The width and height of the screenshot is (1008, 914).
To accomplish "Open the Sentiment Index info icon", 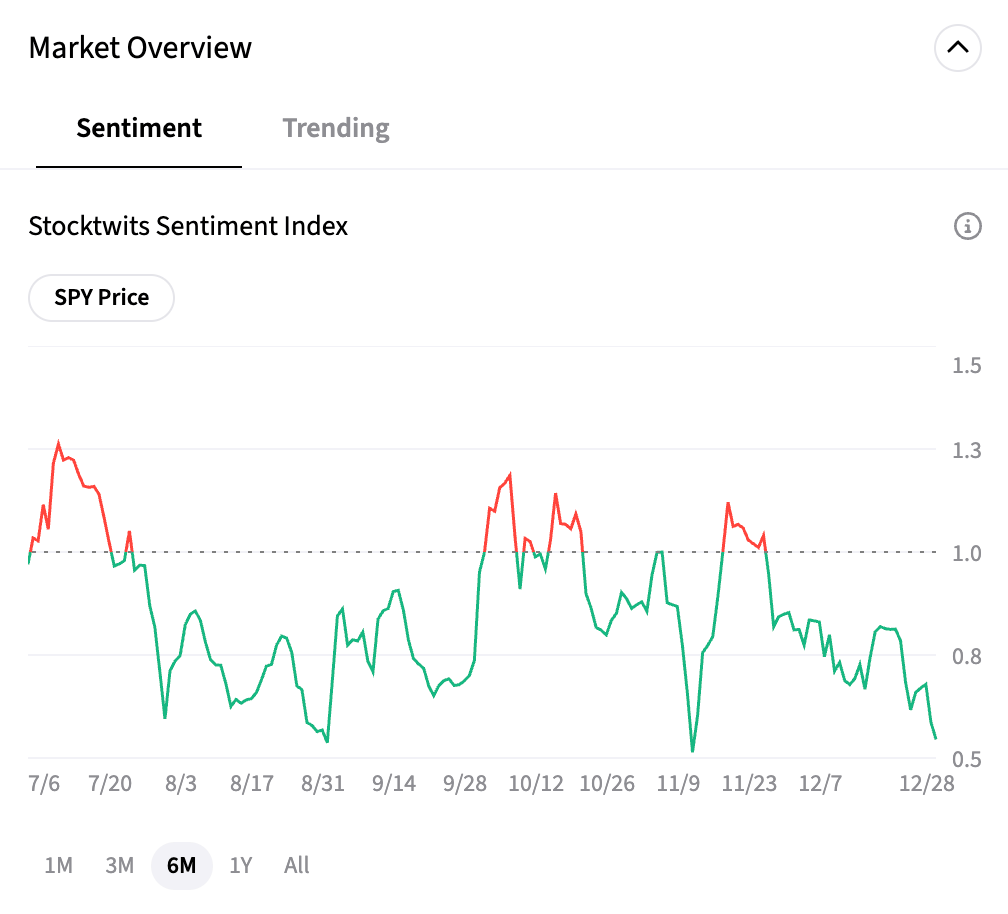I will (x=967, y=227).
